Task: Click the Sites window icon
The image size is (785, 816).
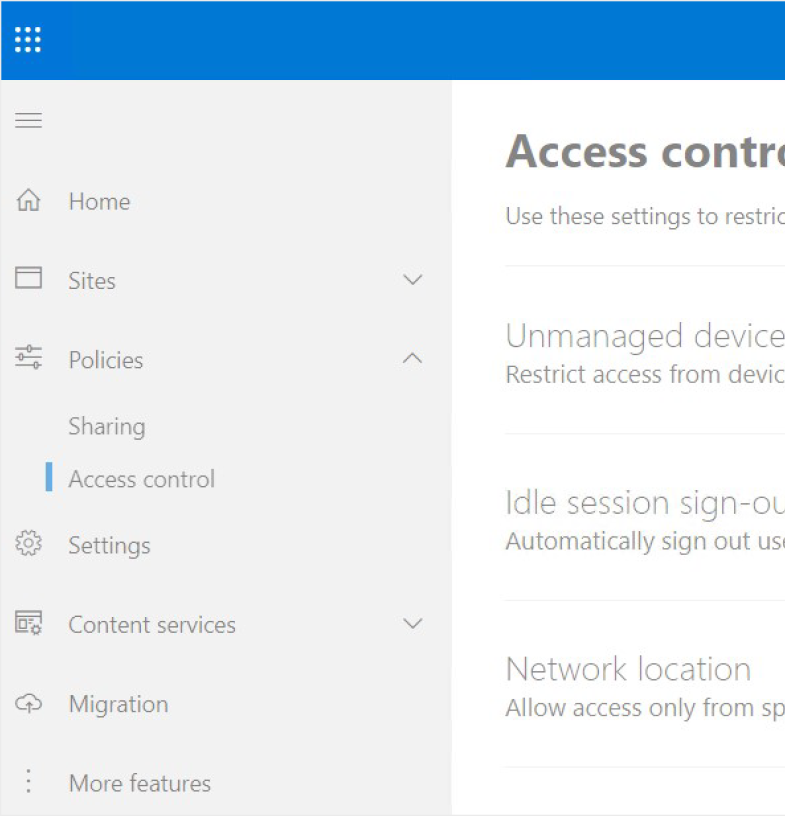Action: point(28,278)
